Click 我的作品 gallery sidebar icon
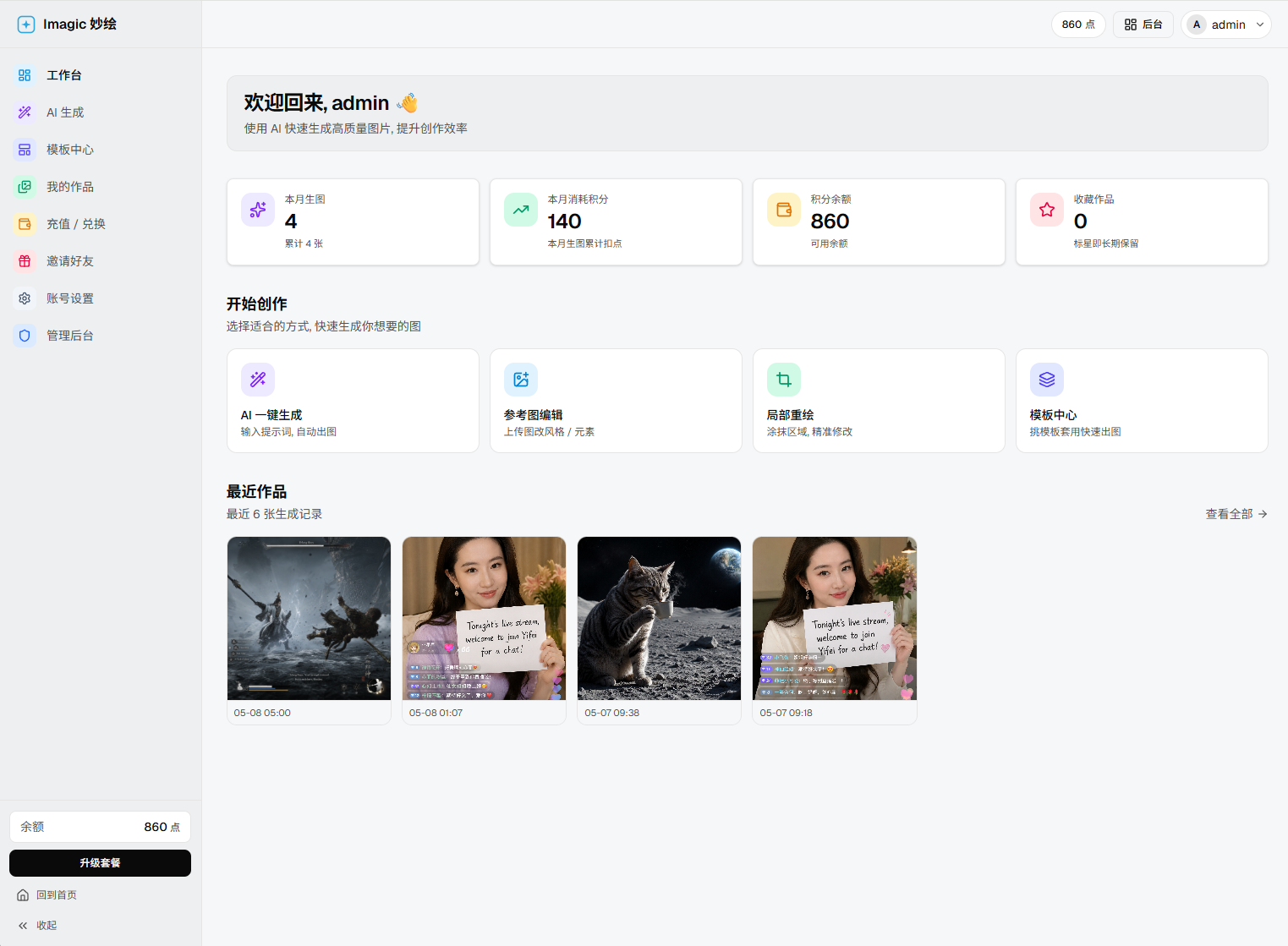 coord(25,187)
